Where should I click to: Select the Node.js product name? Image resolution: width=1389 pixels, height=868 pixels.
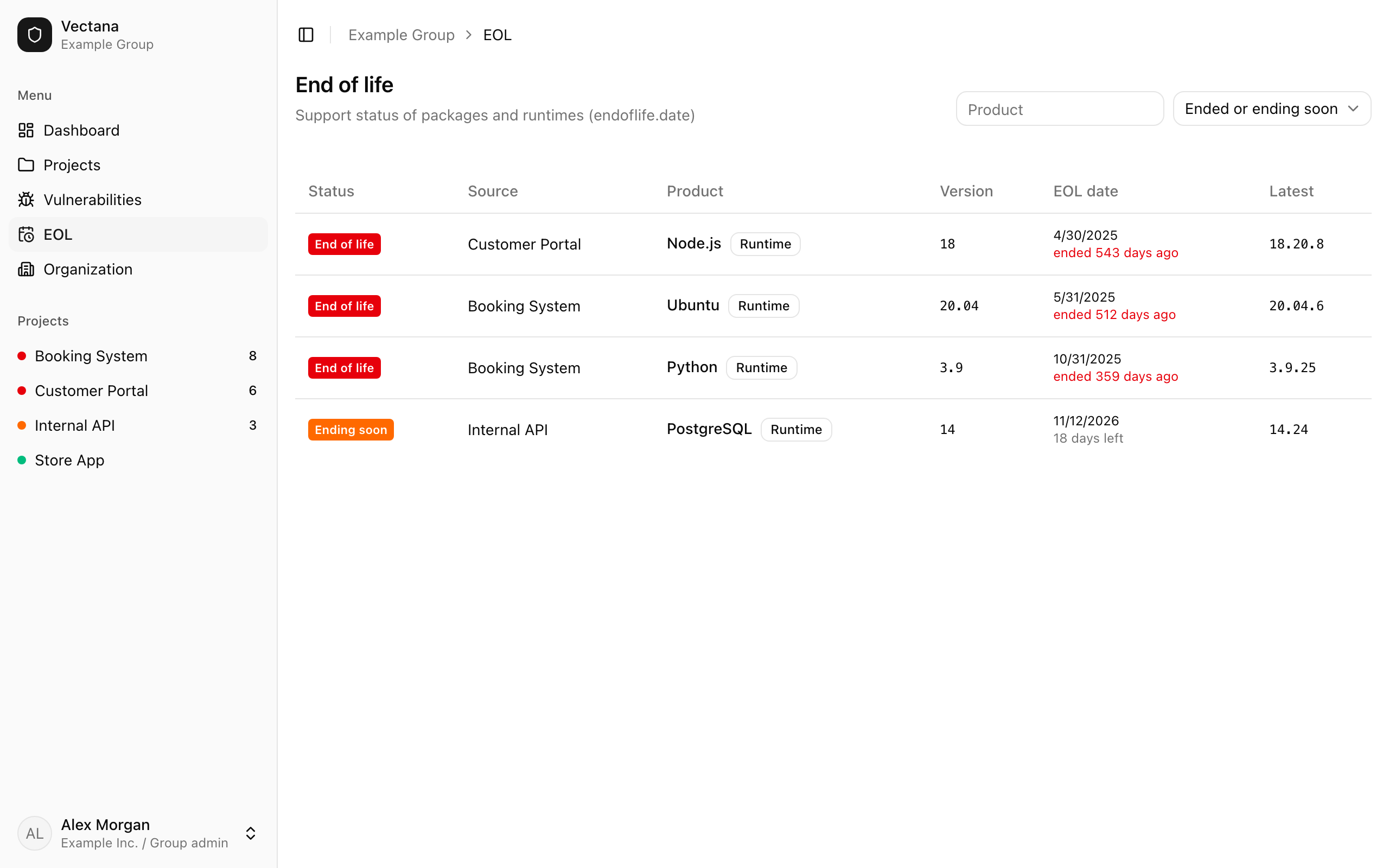tap(693, 244)
